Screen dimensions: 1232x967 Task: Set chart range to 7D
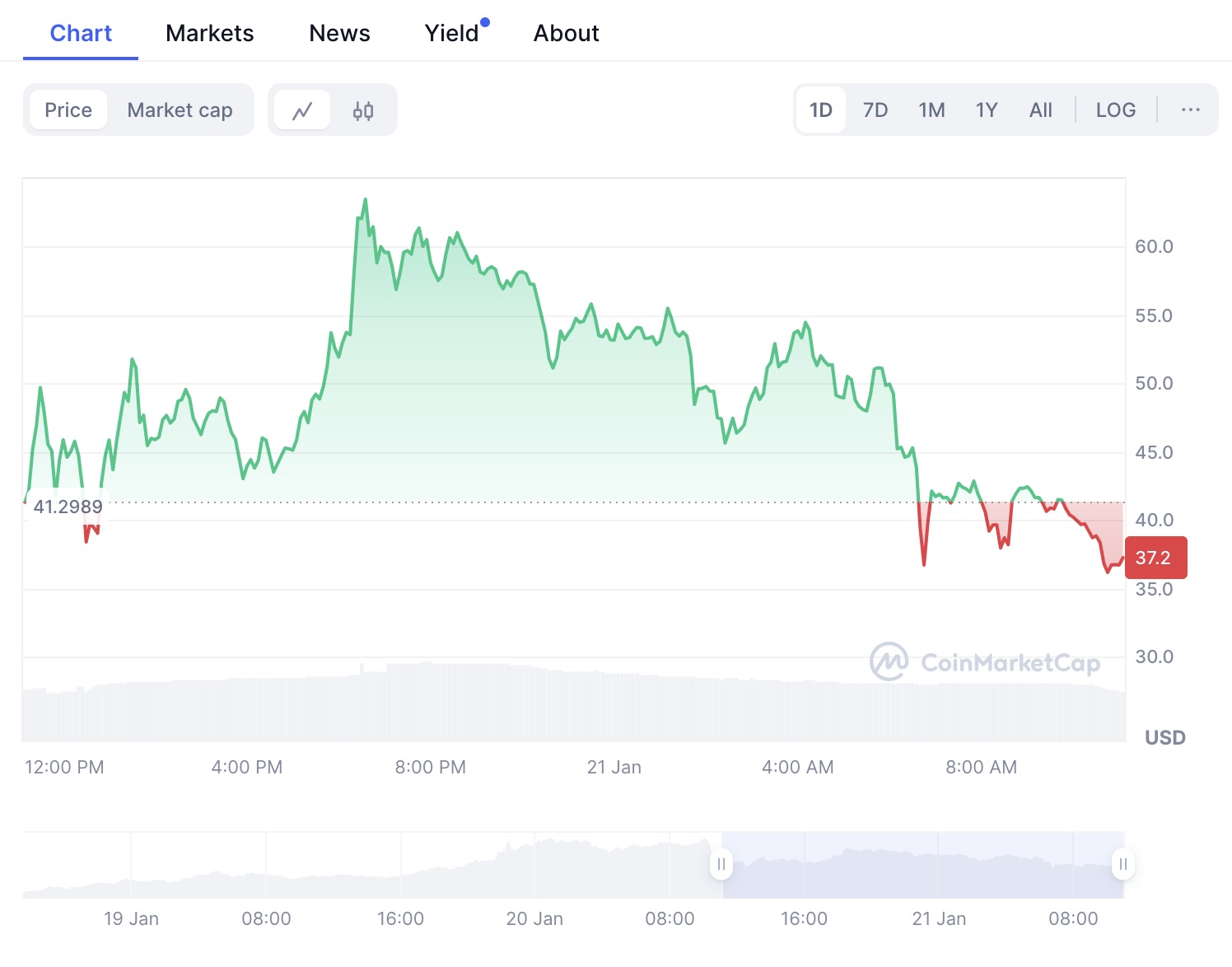point(875,110)
